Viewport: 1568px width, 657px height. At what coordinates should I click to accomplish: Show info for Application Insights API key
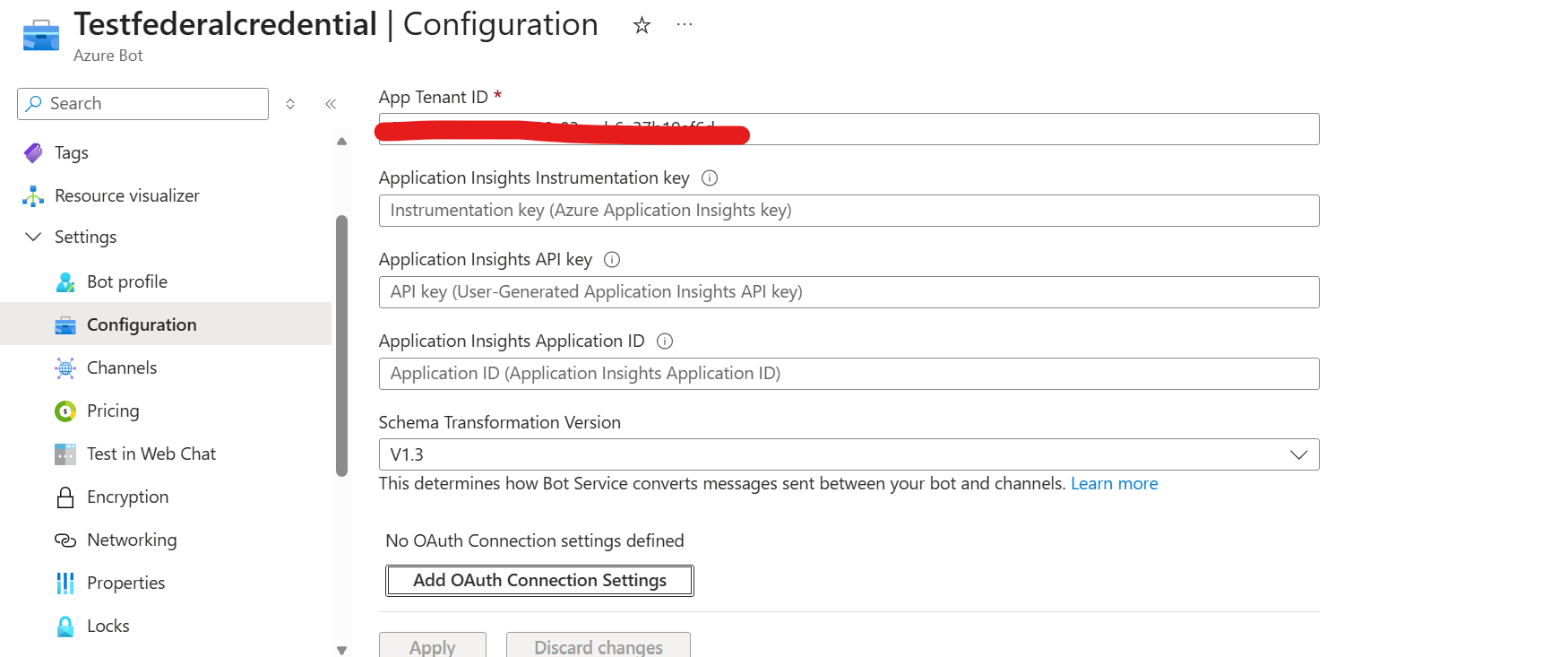coord(612,259)
